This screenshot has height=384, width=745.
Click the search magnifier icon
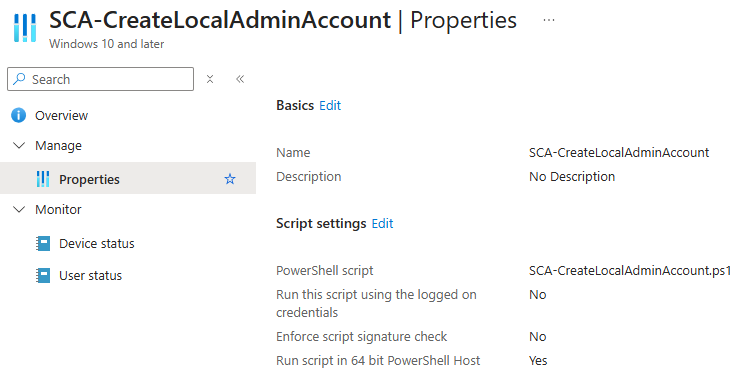click(19, 79)
